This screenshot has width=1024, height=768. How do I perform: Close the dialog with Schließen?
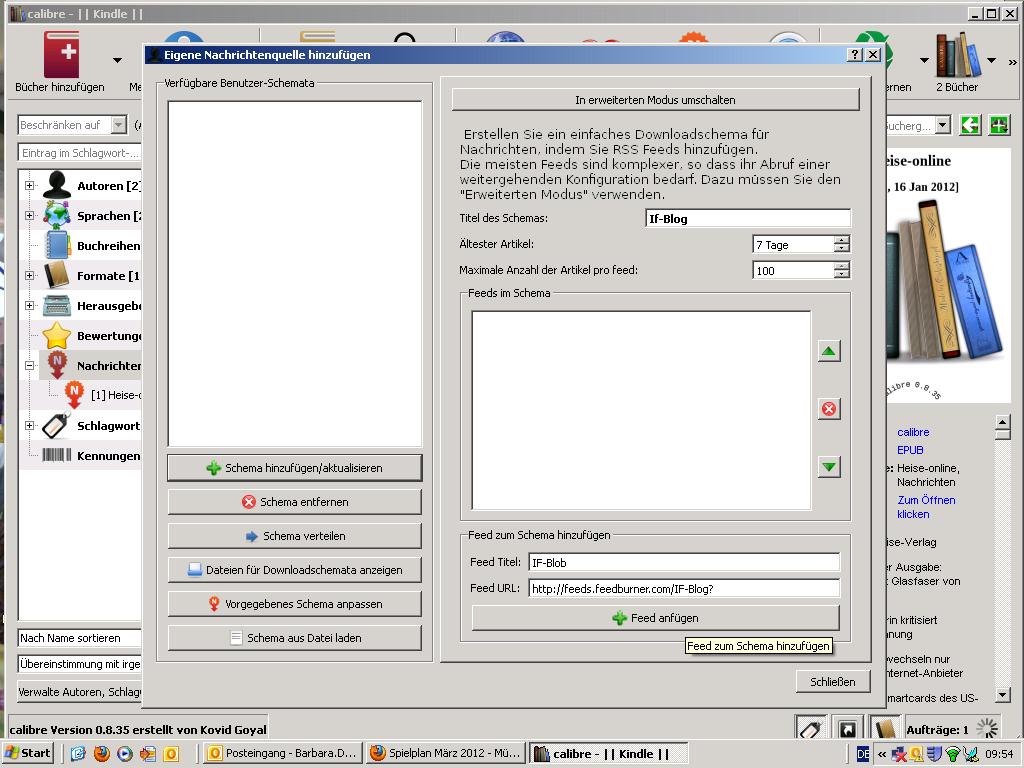pyautogui.click(x=833, y=682)
